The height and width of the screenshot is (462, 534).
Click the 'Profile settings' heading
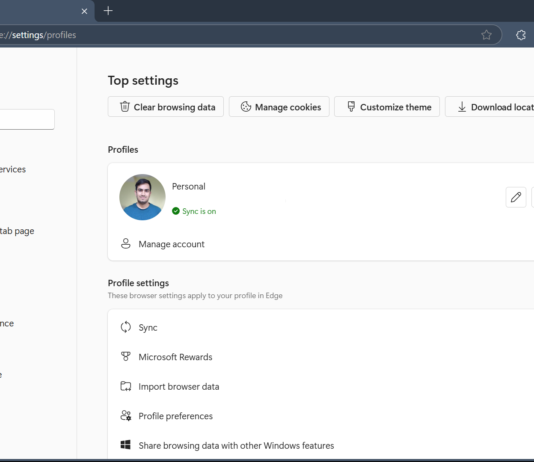point(138,283)
